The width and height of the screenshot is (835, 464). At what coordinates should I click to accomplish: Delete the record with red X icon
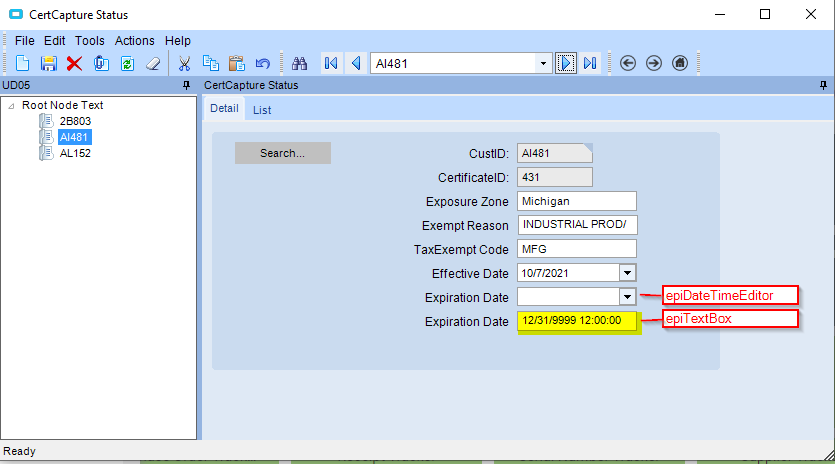[x=75, y=63]
